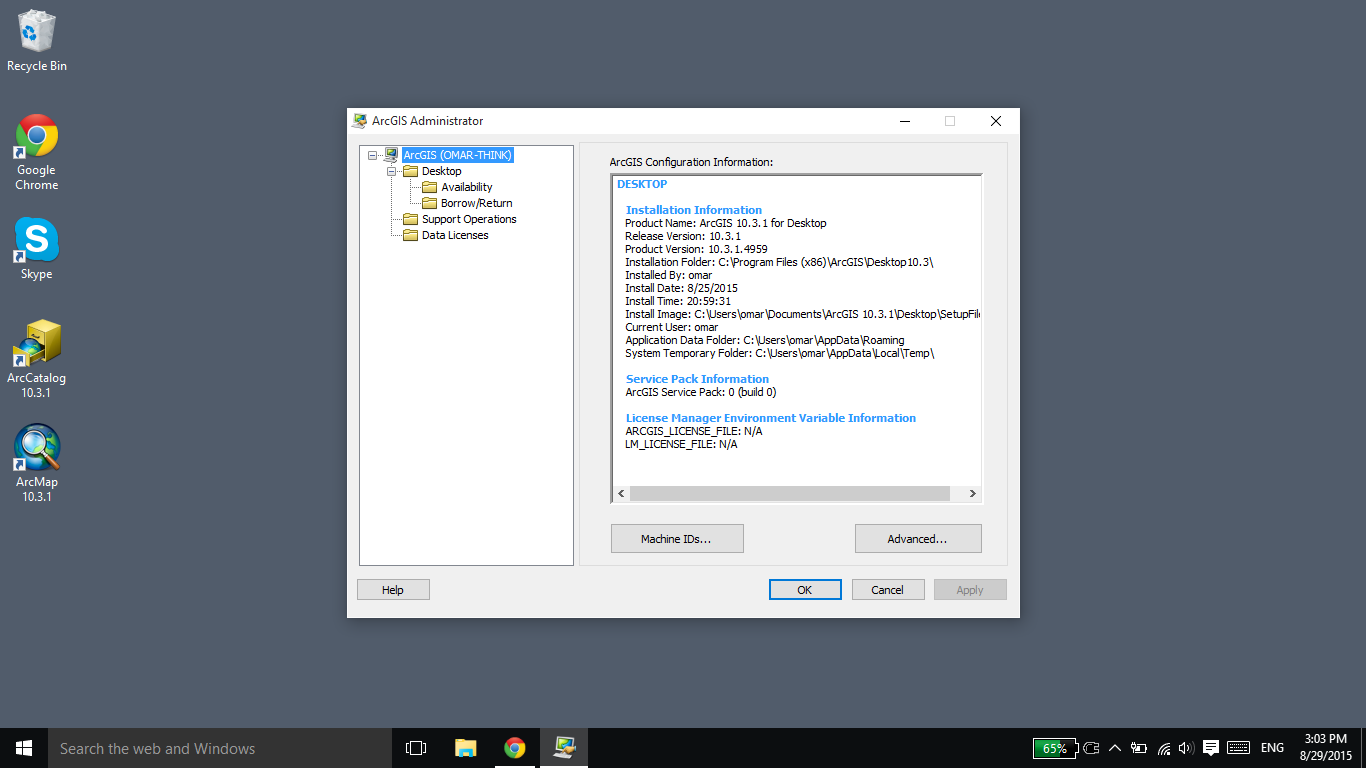This screenshot has height=768, width=1366.
Task: Click the Cancel button
Action: (x=888, y=590)
